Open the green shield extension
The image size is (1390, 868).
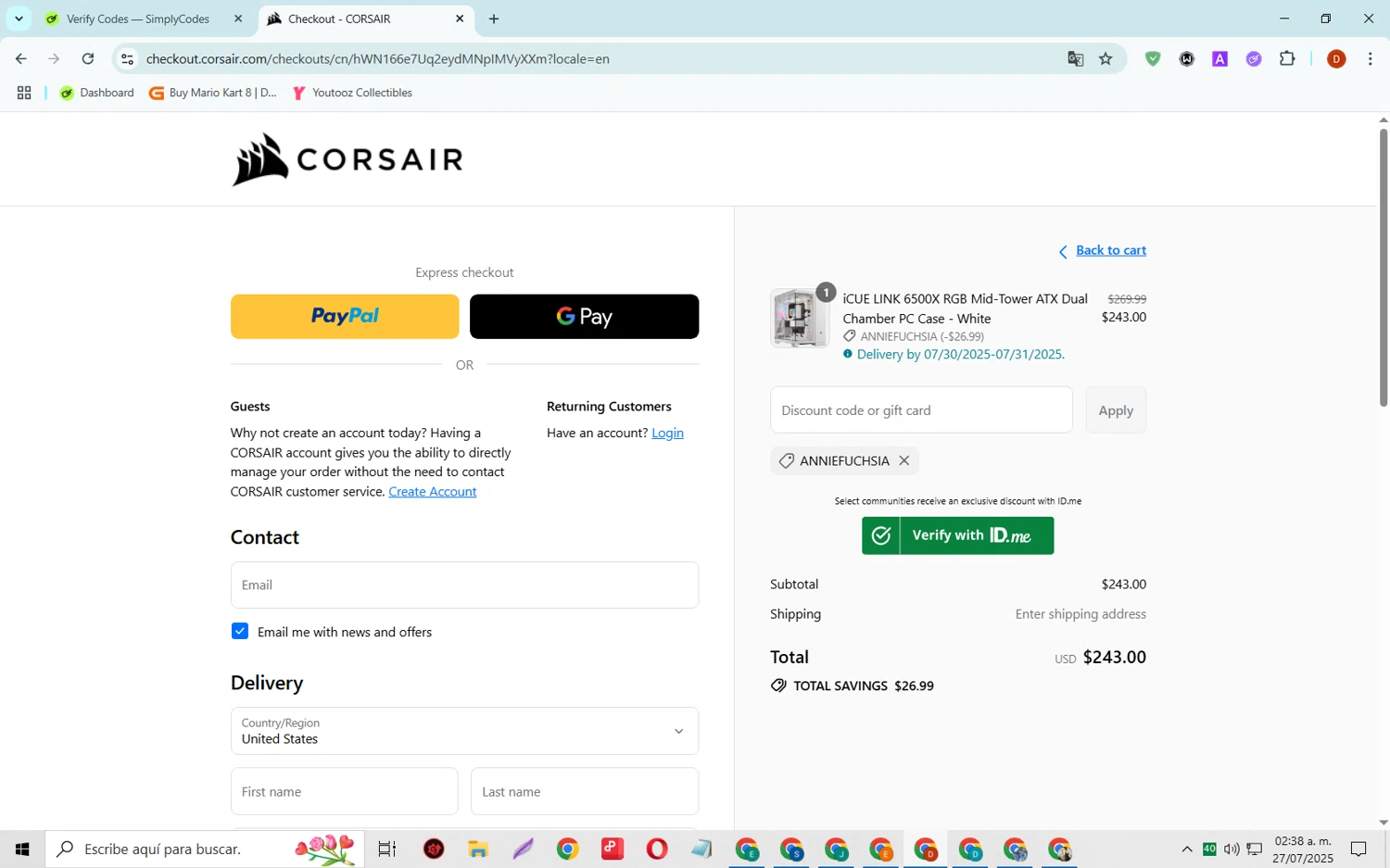1153,58
